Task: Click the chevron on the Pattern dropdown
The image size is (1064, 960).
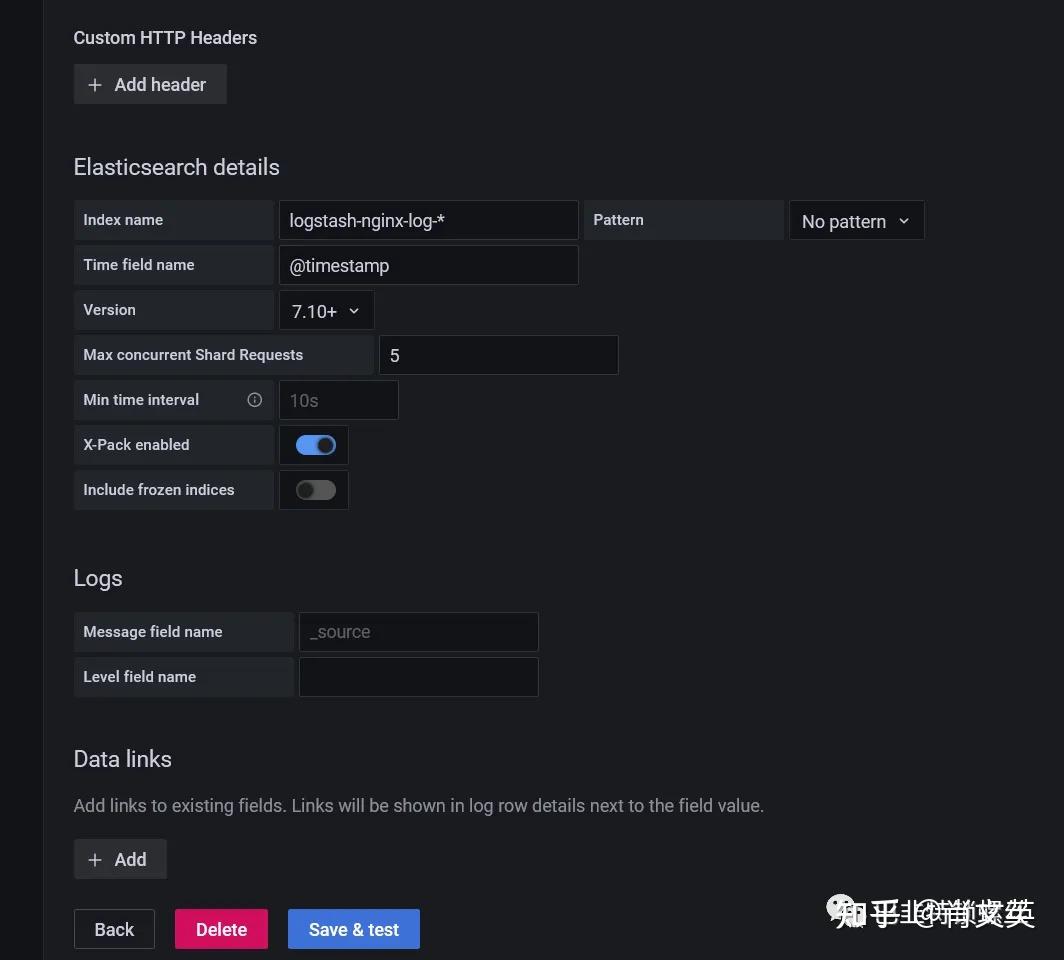Action: tap(902, 221)
